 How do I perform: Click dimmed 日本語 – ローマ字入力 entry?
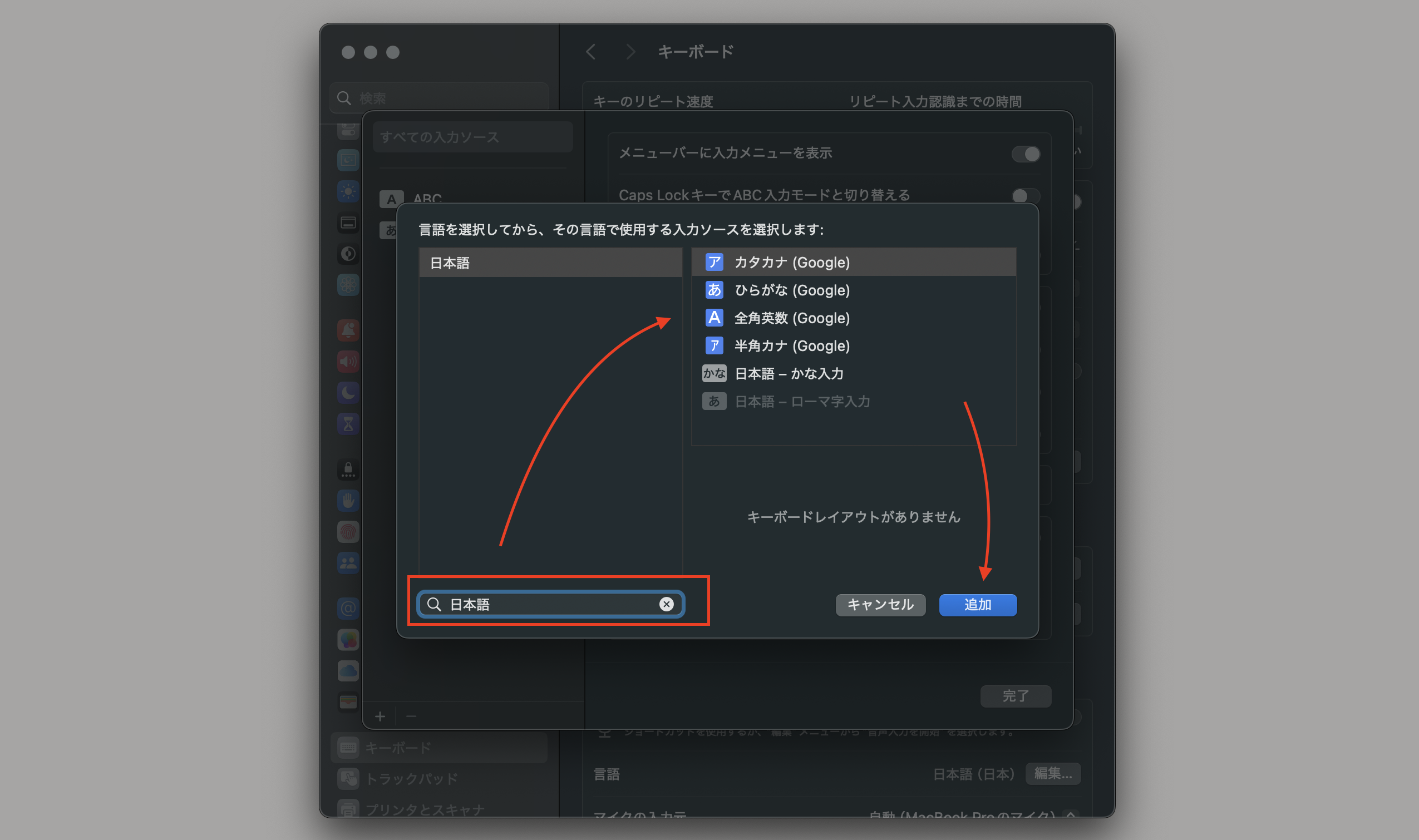853,401
